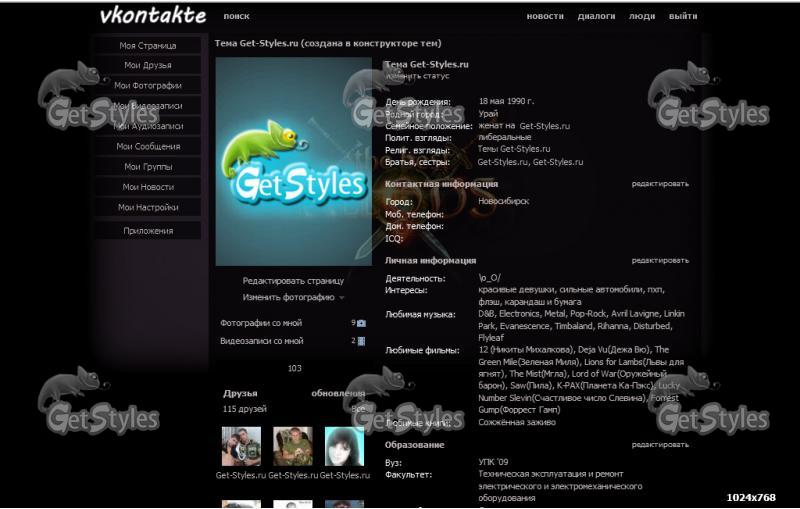Open Мои Видеозаписи in sidebar
Screen dimensions: 800x509
(148, 106)
